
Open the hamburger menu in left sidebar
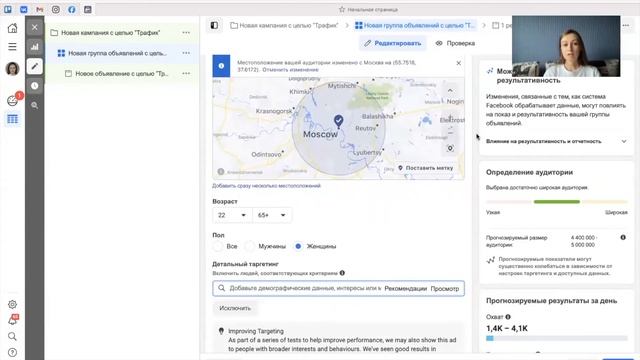click(13, 47)
